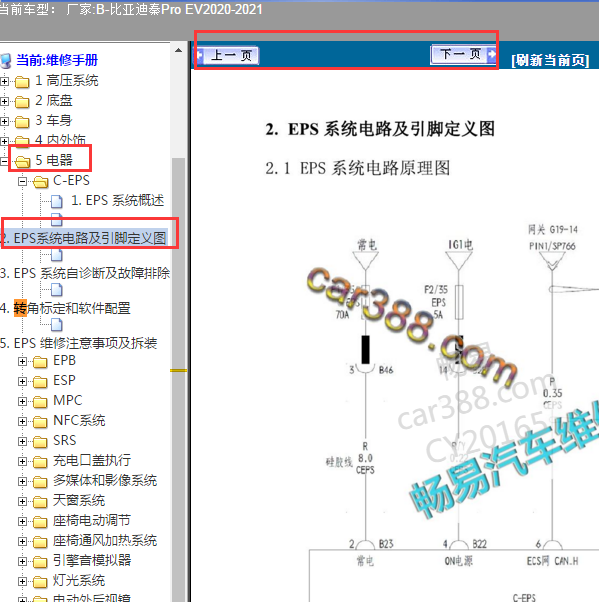Expand the 3 车身 folder

(4, 121)
